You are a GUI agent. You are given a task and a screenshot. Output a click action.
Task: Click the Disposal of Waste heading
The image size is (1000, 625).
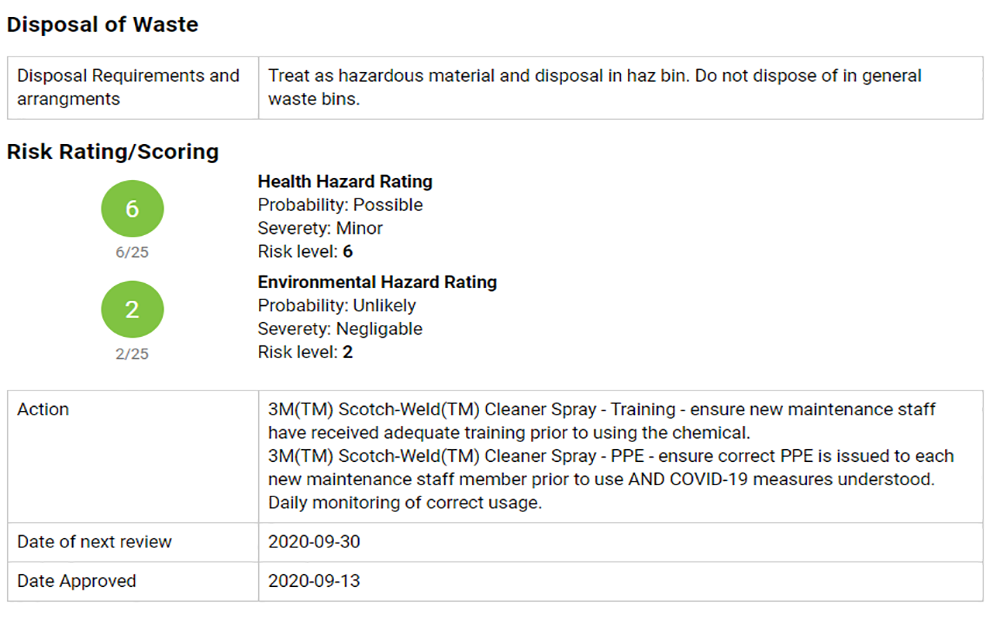(103, 24)
